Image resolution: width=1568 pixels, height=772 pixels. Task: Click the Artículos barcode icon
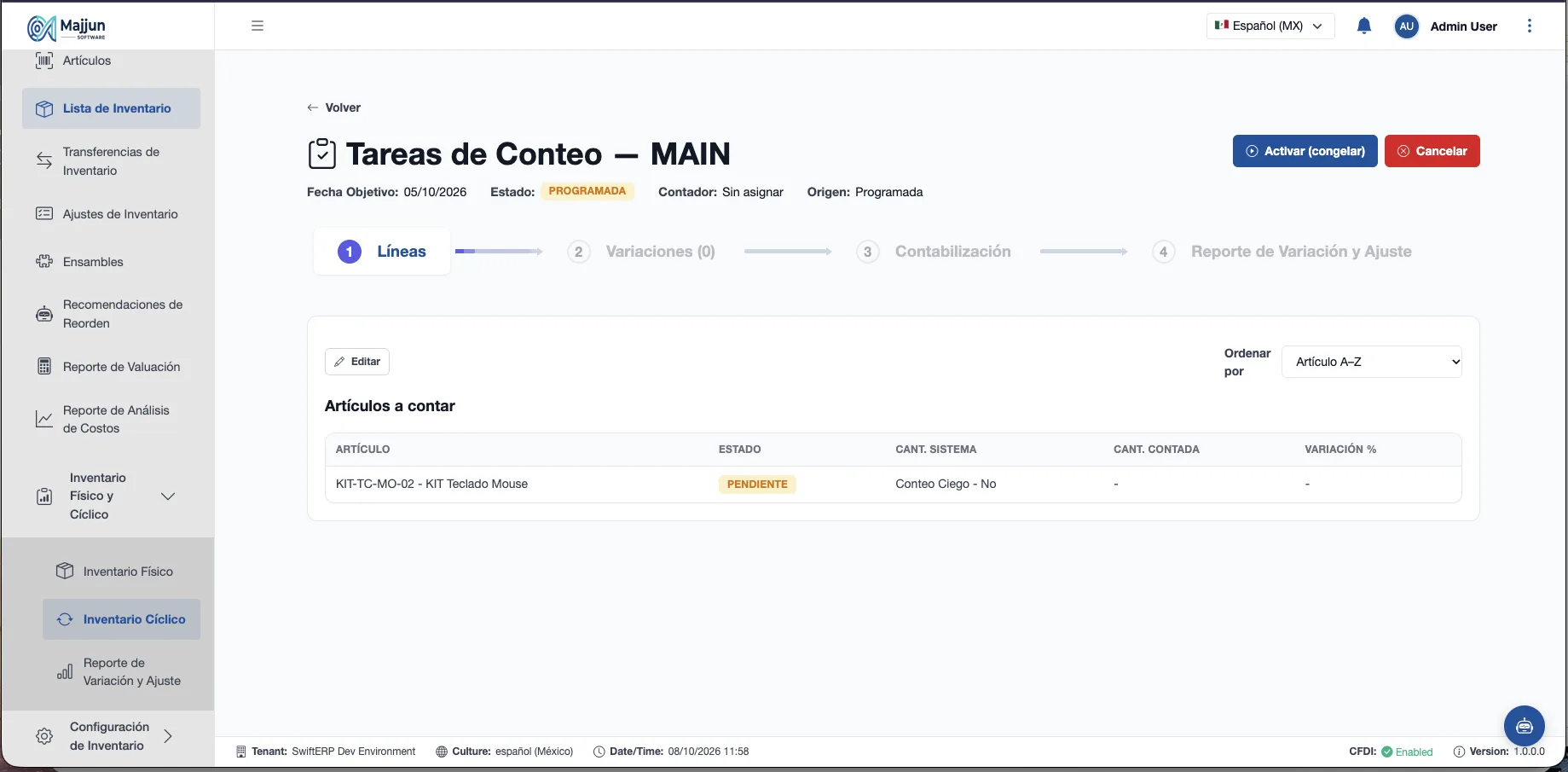pyautogui.click(x=44, y=61)
